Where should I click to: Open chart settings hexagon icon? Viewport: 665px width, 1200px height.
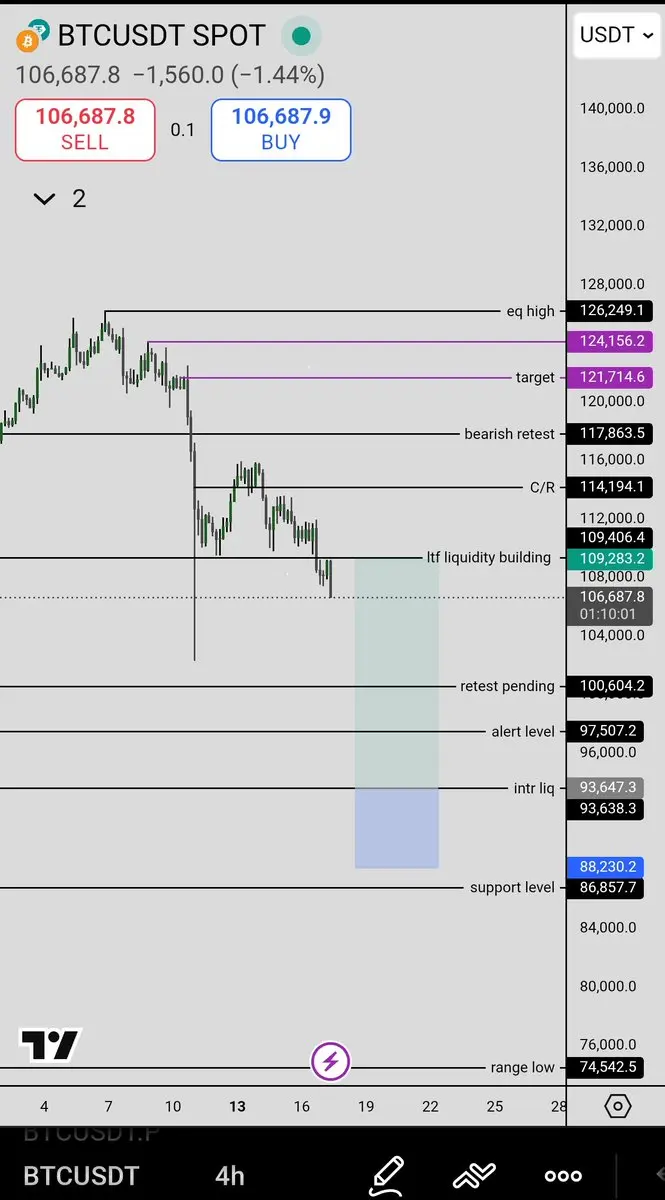(618, 1106)
